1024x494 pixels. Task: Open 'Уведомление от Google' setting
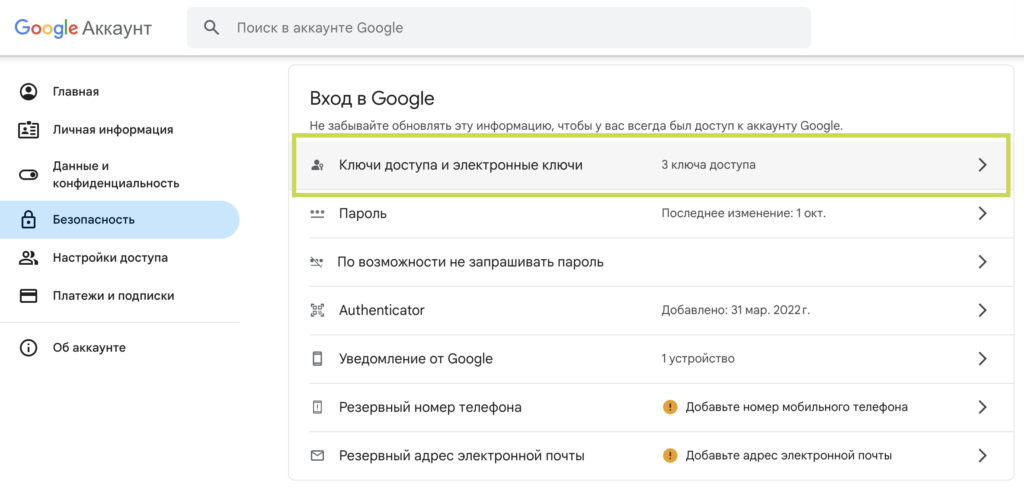pos(651,359)
